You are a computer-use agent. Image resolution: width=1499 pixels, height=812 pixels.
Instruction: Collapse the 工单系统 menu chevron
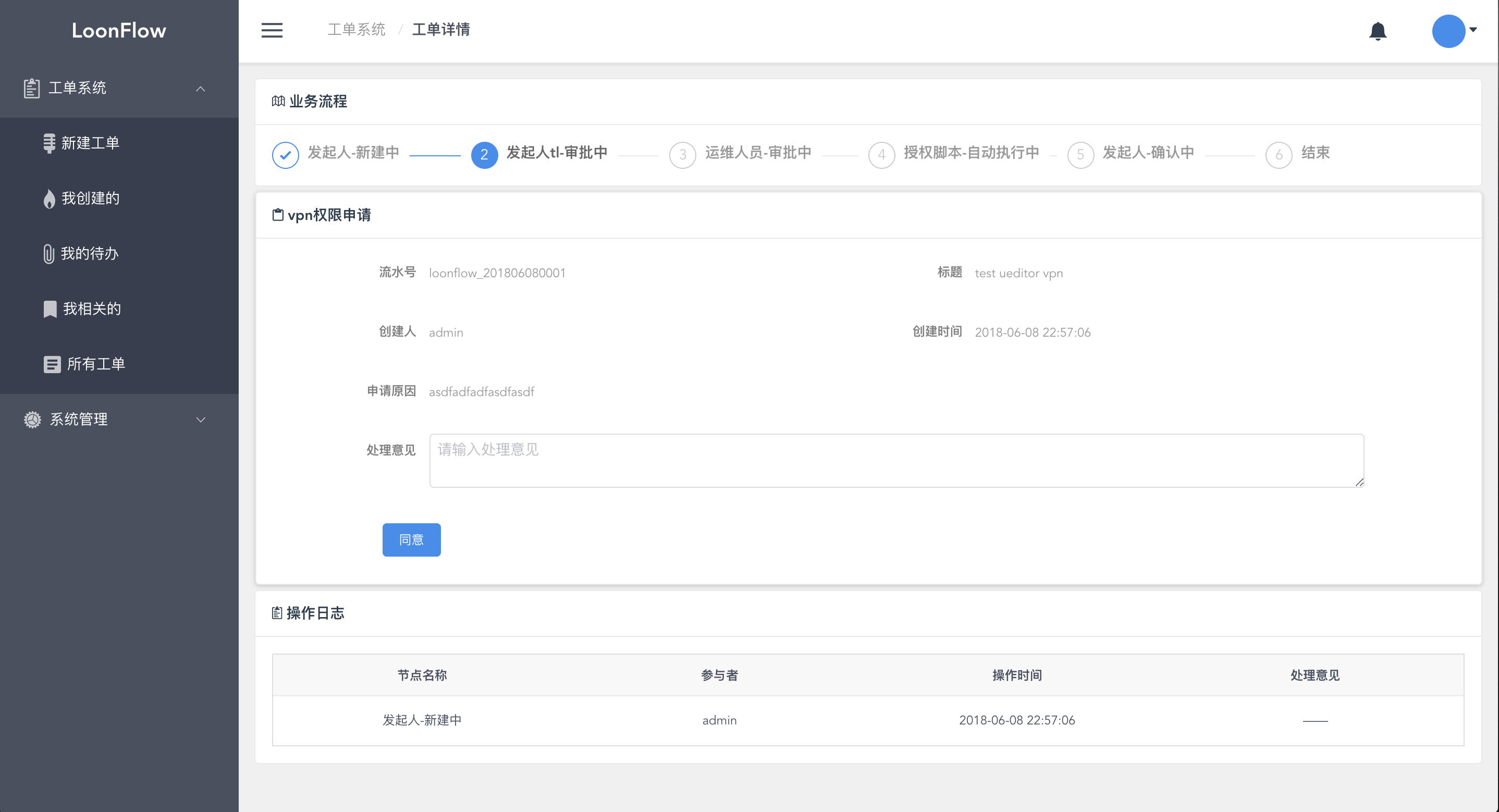coord(201,89)
